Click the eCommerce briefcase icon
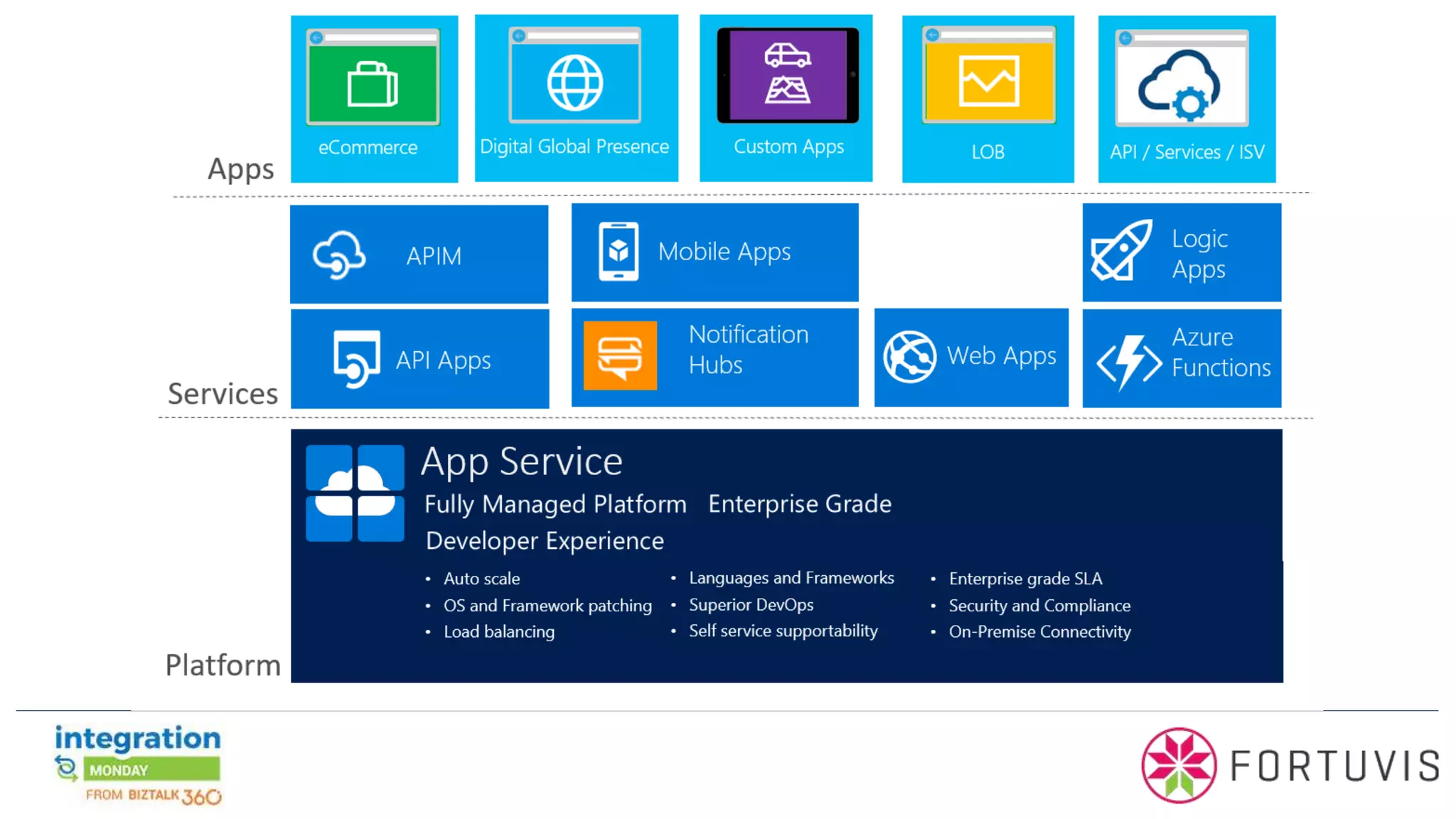 tap(373, 84)
